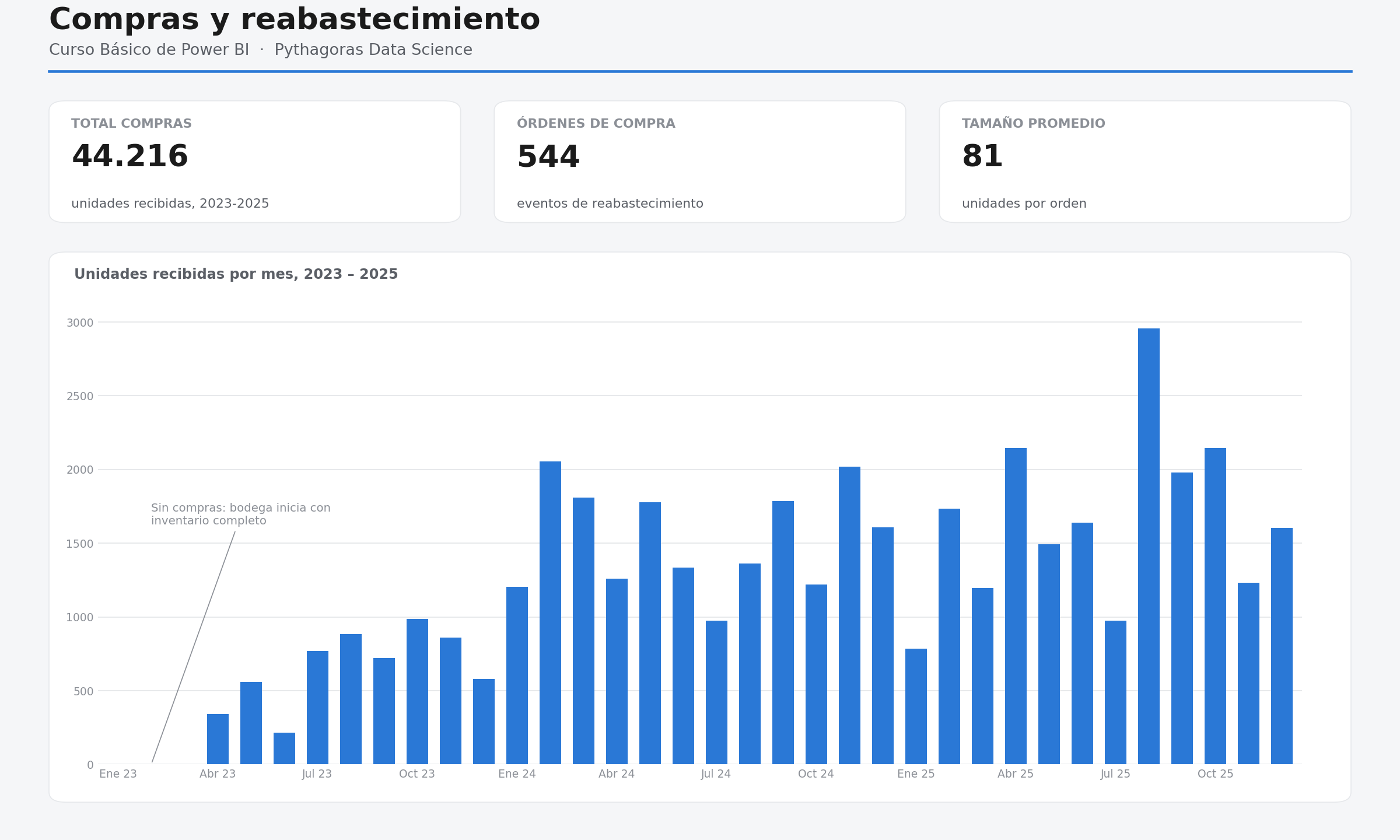The image size is (1400, 840).
Task: Click the Compras y reabastecimiento heading
Action: [x=295, y=20]
